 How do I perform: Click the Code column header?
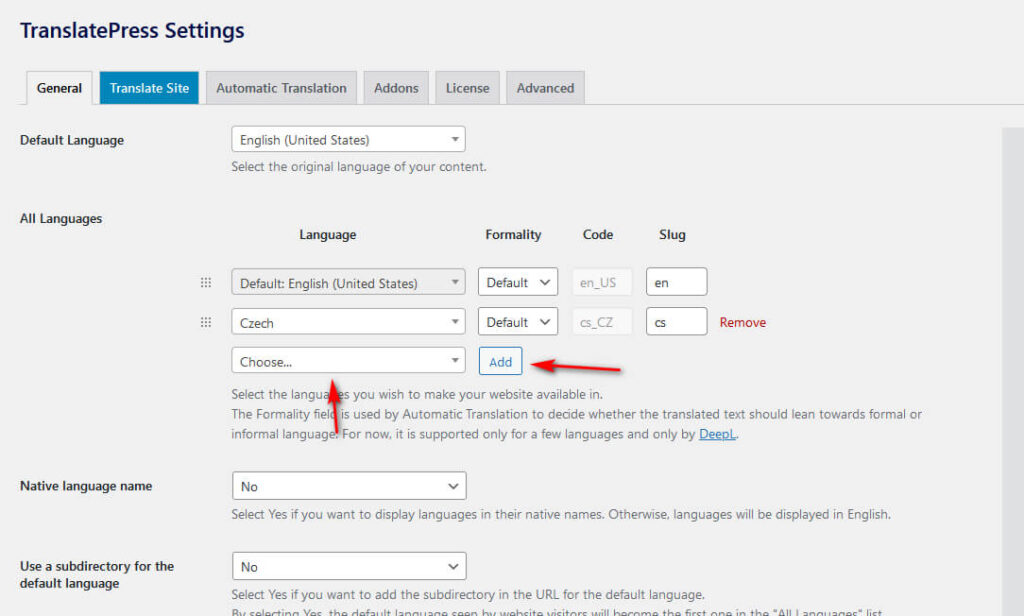(598, 235)
